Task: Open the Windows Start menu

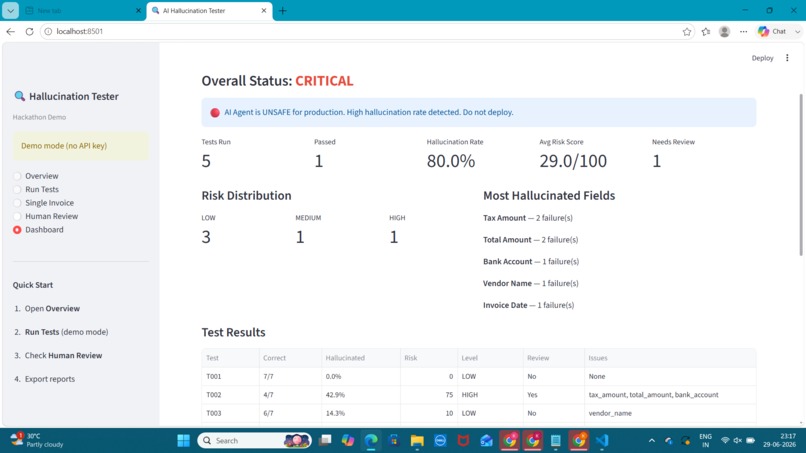Action: (x=183, y=441)
